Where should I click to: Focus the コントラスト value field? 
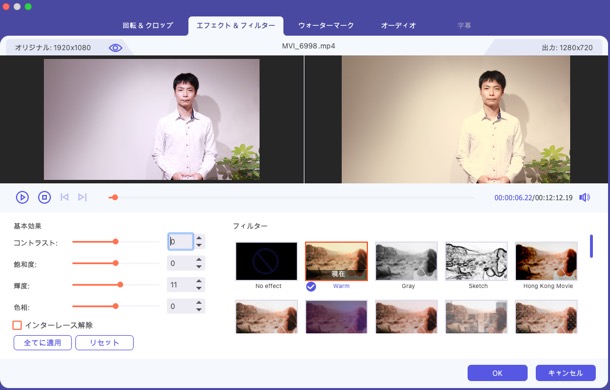pyautogui.click(x=180, y=242)
